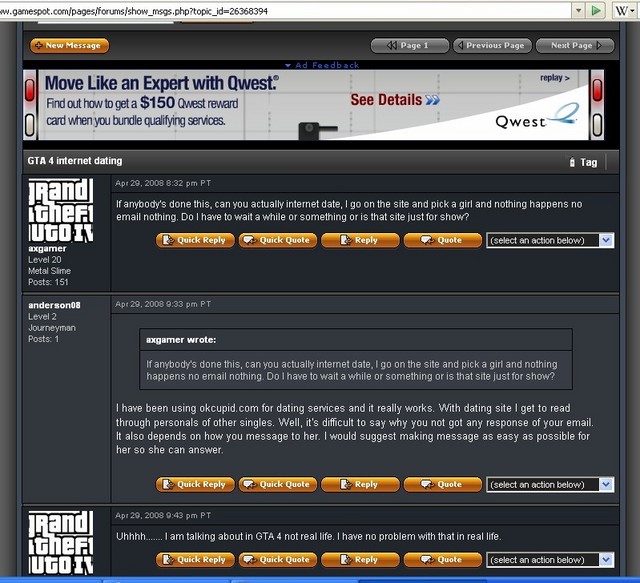Go to the Next Page
This screenshot has height=583, width=640.
point(571,46)
